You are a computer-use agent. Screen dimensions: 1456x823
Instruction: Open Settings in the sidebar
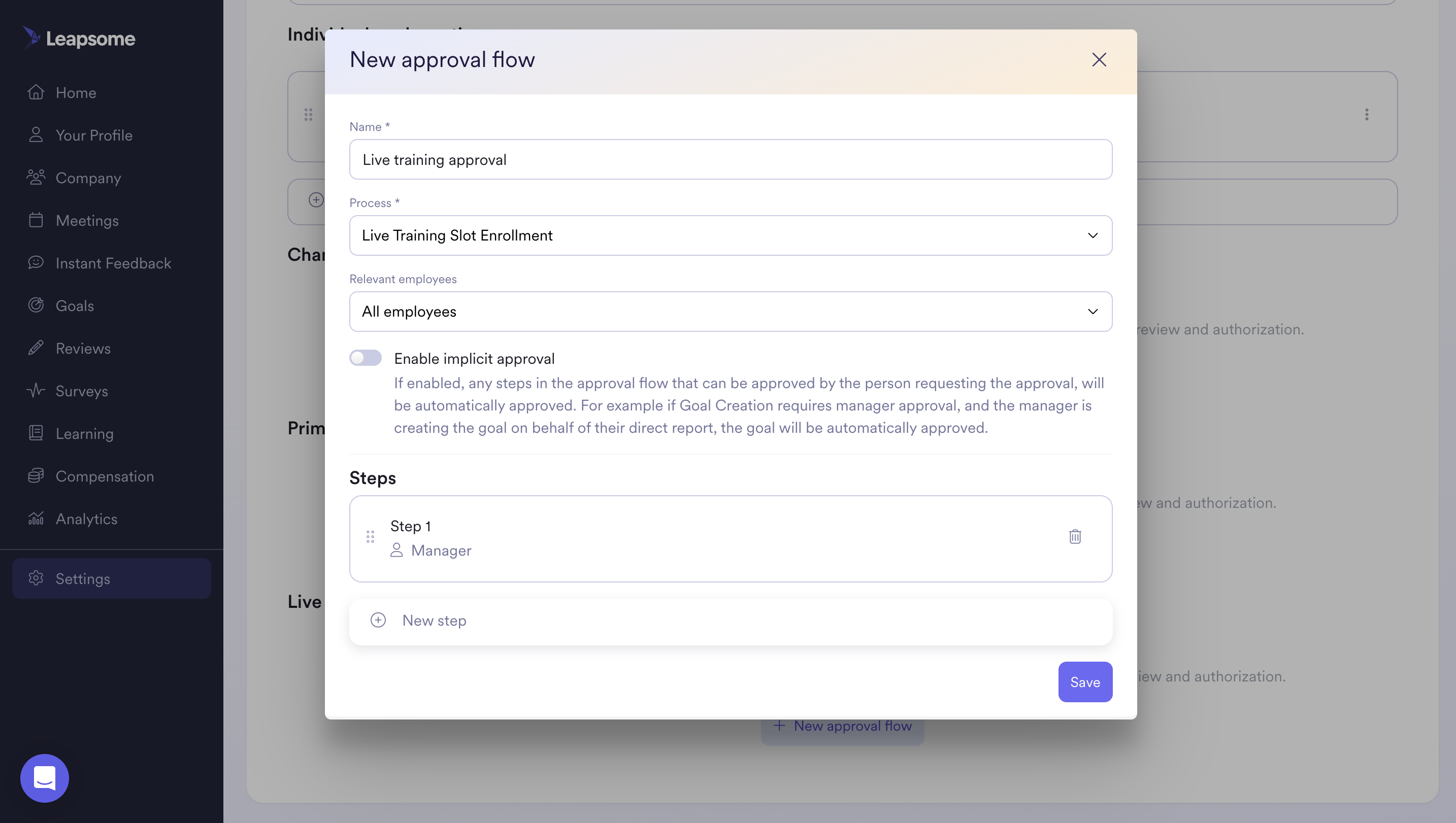pos(111,578)
